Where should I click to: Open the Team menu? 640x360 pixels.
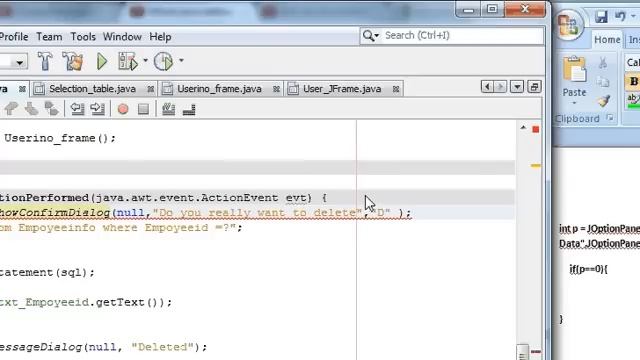49,37
